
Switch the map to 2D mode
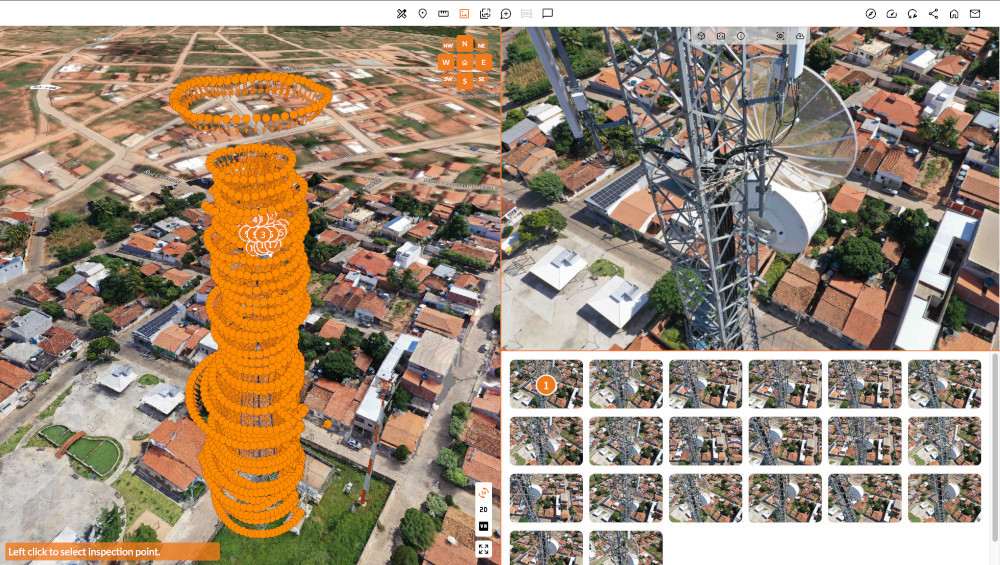click(483, 510)
